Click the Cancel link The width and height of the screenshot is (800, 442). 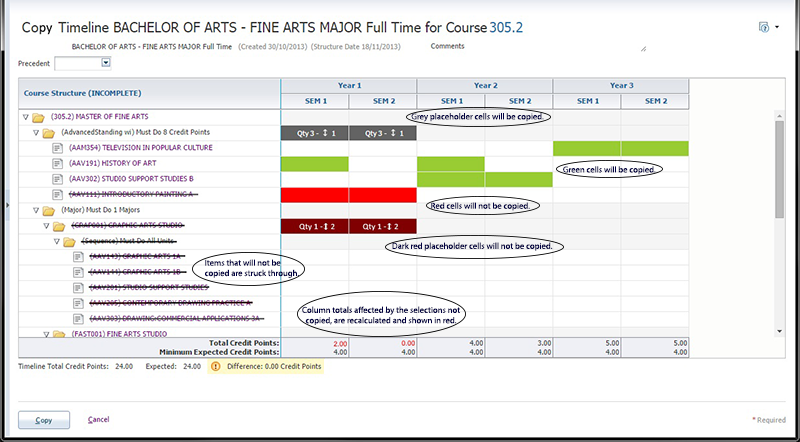coord(98,419)
